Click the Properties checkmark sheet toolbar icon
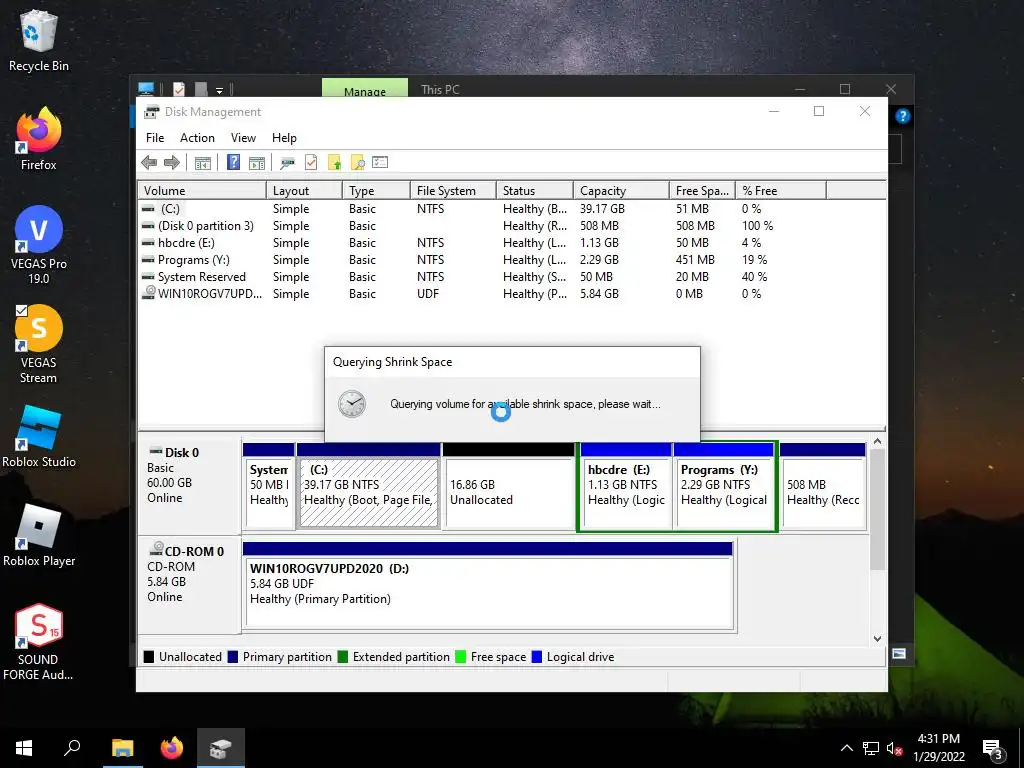Screen dimensions: 1024x768 point(311,162)
